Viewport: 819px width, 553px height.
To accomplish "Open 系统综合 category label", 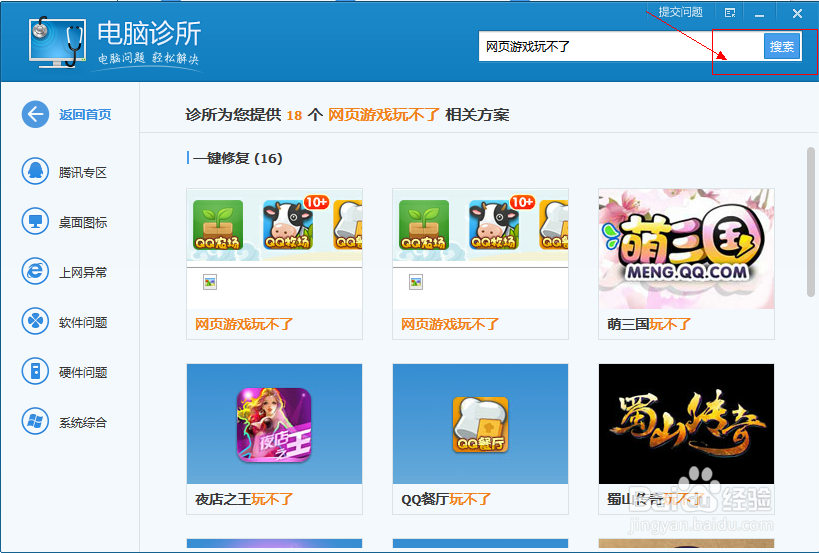I will tap(83, 422).
